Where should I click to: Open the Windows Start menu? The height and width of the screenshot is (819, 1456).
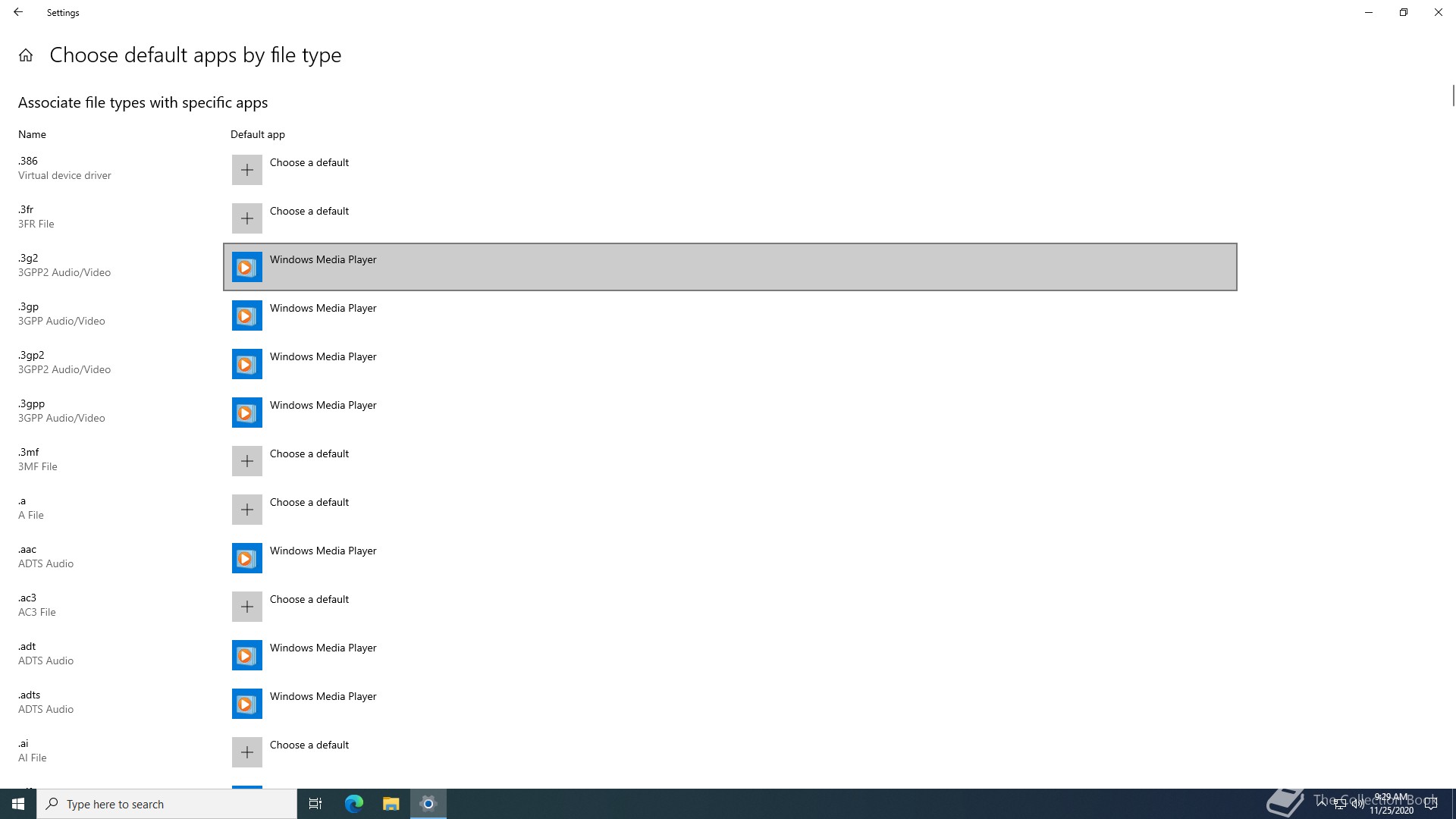(x=18, y=804)
